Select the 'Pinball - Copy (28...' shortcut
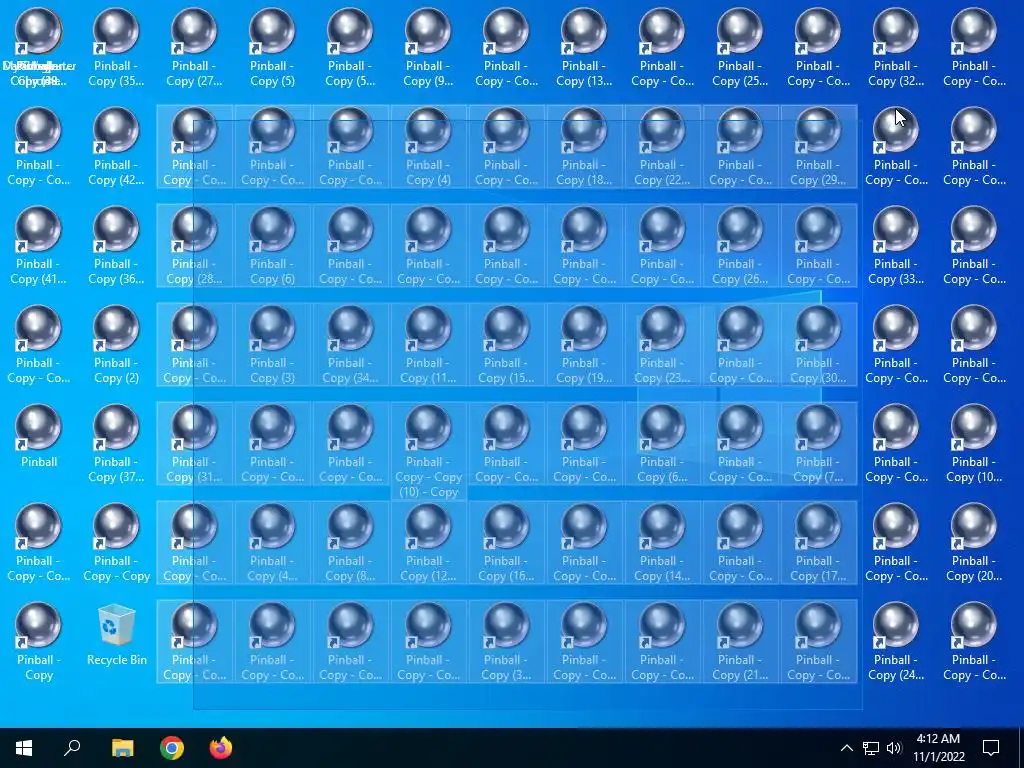1024x768 pixels. pyautogui.click(x=194, y=246)
